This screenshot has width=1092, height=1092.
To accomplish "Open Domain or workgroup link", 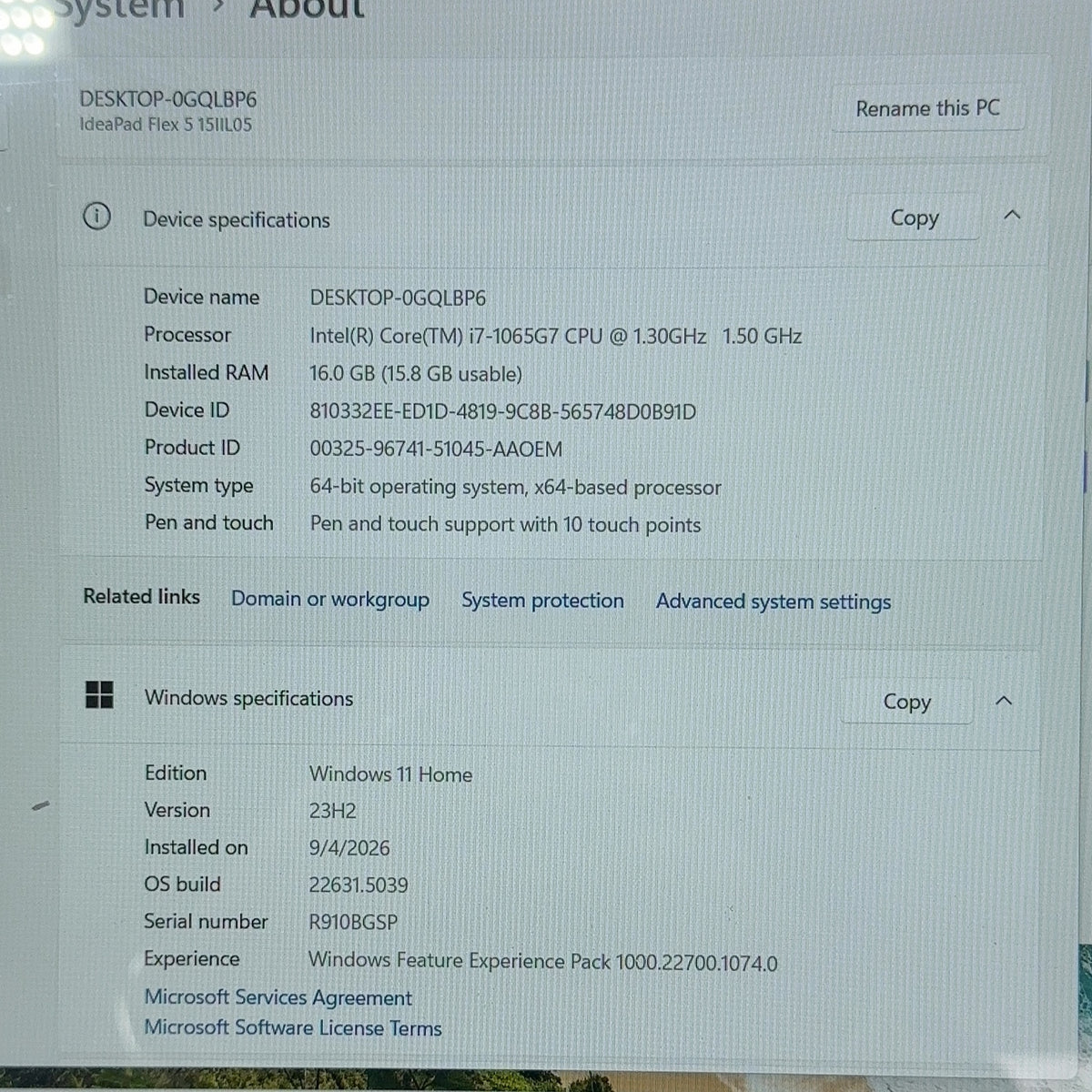I will click(330, 599).
